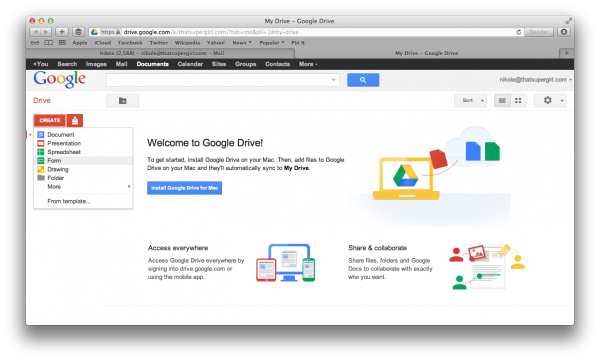Open Contacts in Google bar
The width and height of the screenshot is (600, 361).
tap(277, 64)
